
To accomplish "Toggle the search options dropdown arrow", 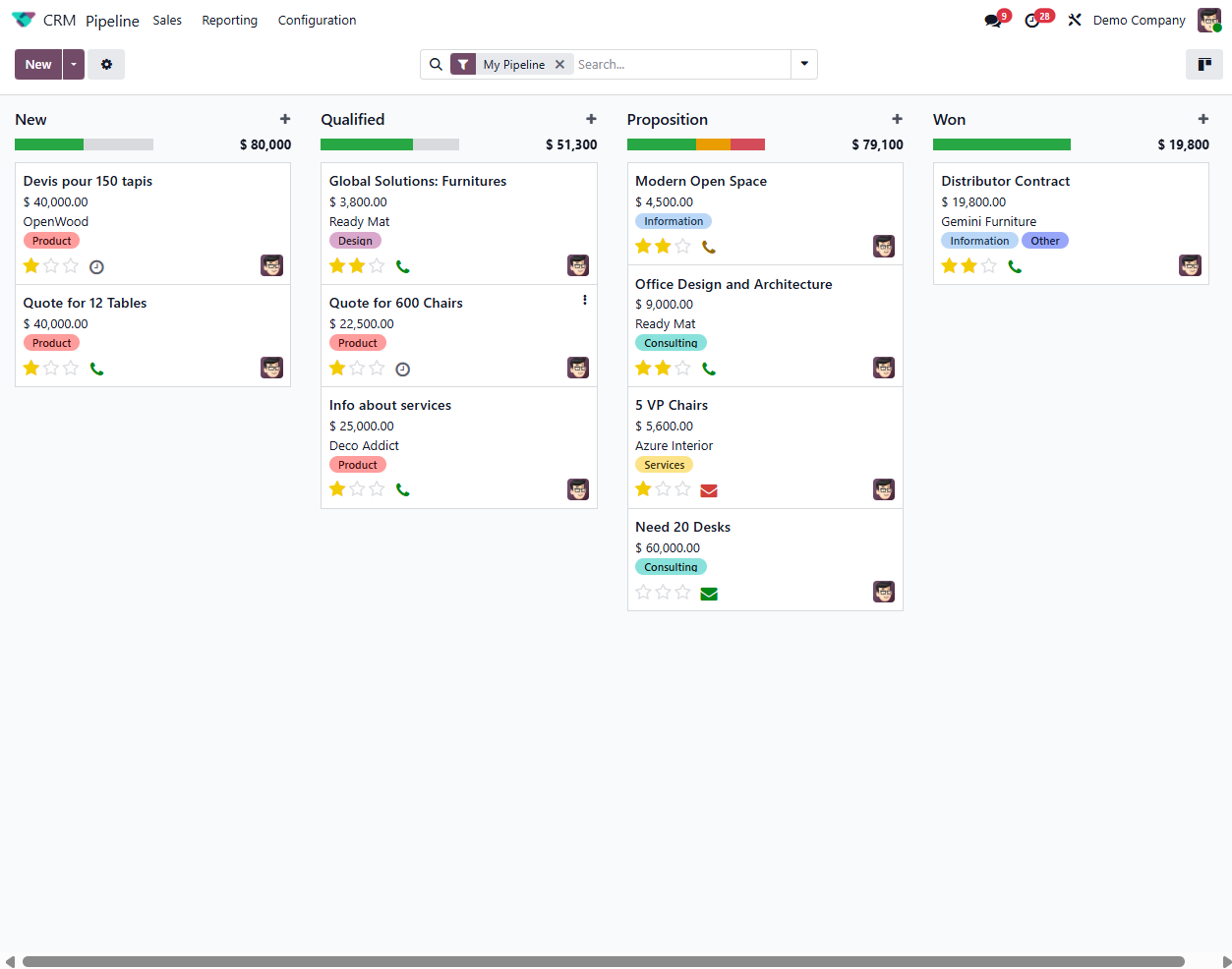I will coord(804,65).
